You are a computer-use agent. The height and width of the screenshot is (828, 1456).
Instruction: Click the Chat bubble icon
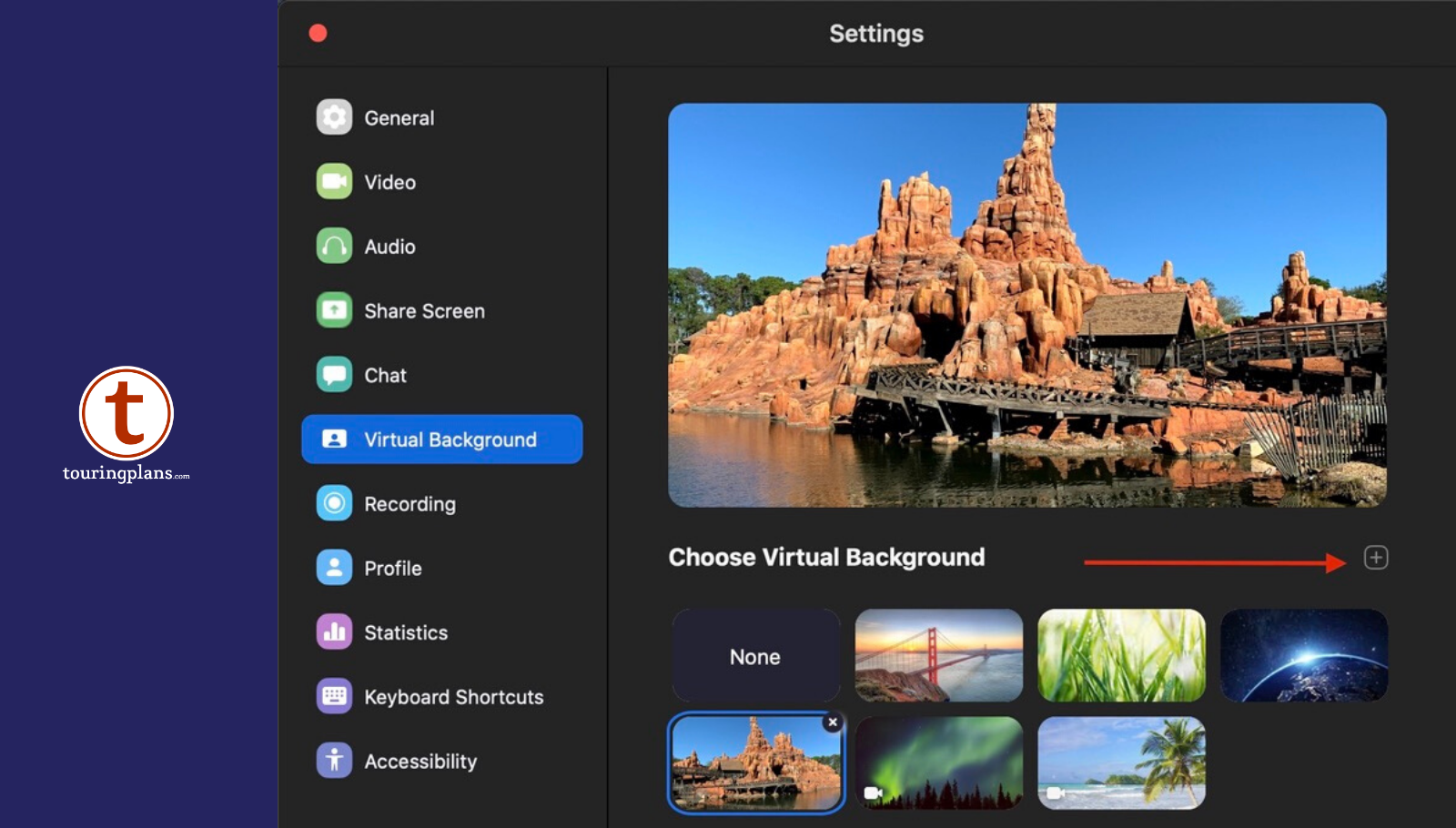[334, 375]
